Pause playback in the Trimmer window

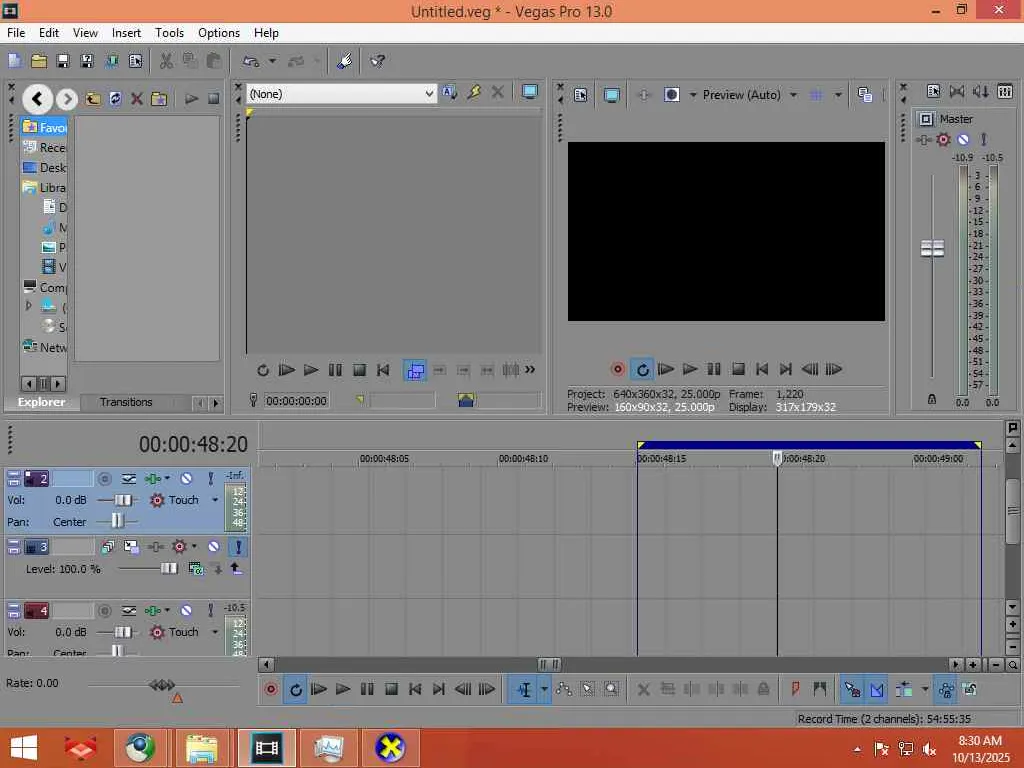335,370
